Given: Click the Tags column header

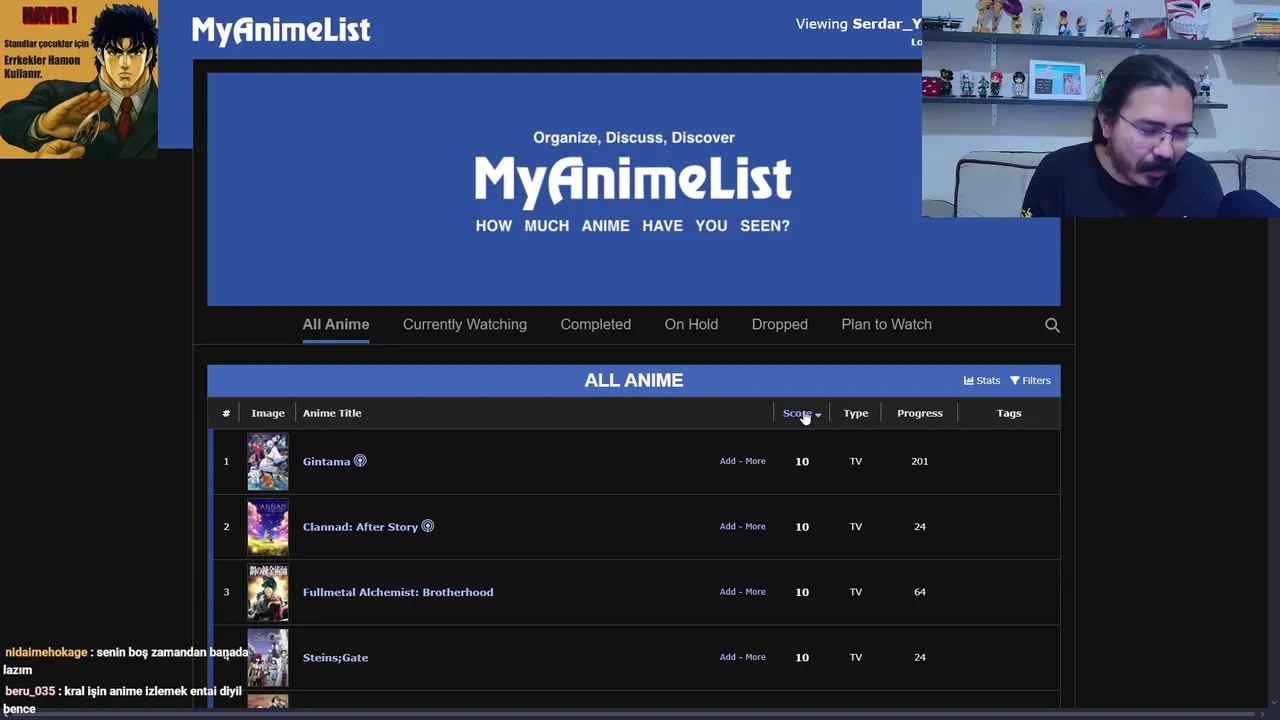Looking at the screenshot, I should coord(1009,413).
